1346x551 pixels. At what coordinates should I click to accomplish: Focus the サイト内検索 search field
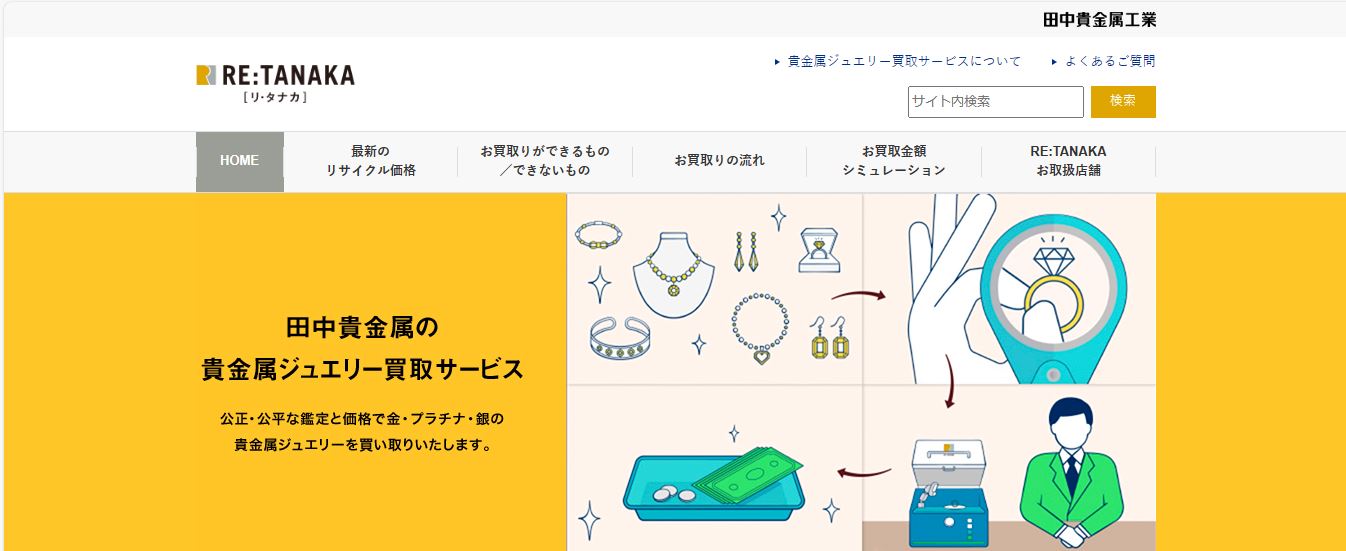(x=996, y=102)
